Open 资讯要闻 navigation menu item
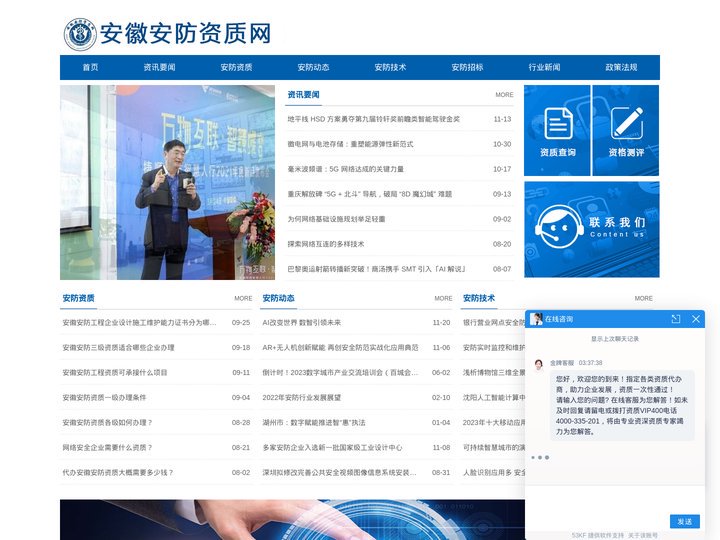 click(159, 68)
